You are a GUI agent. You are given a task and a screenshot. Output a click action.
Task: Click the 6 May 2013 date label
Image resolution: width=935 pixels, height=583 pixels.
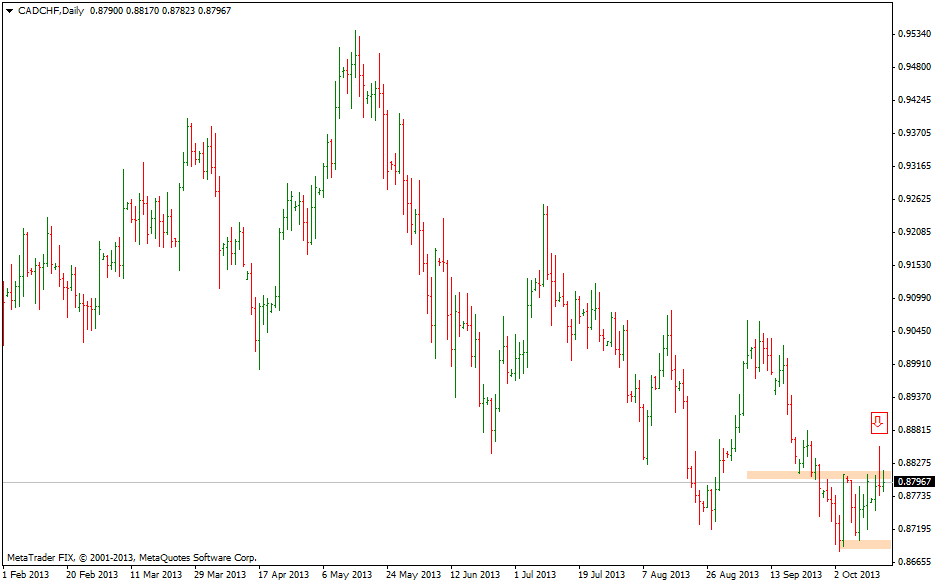(346, 575)
